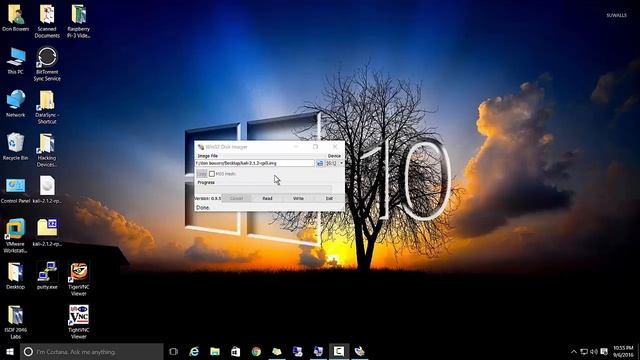This screenshot has height=360, width=640.
Task: Switch to the Win32 Disk Imager taskbar icon
Action: 360,351
